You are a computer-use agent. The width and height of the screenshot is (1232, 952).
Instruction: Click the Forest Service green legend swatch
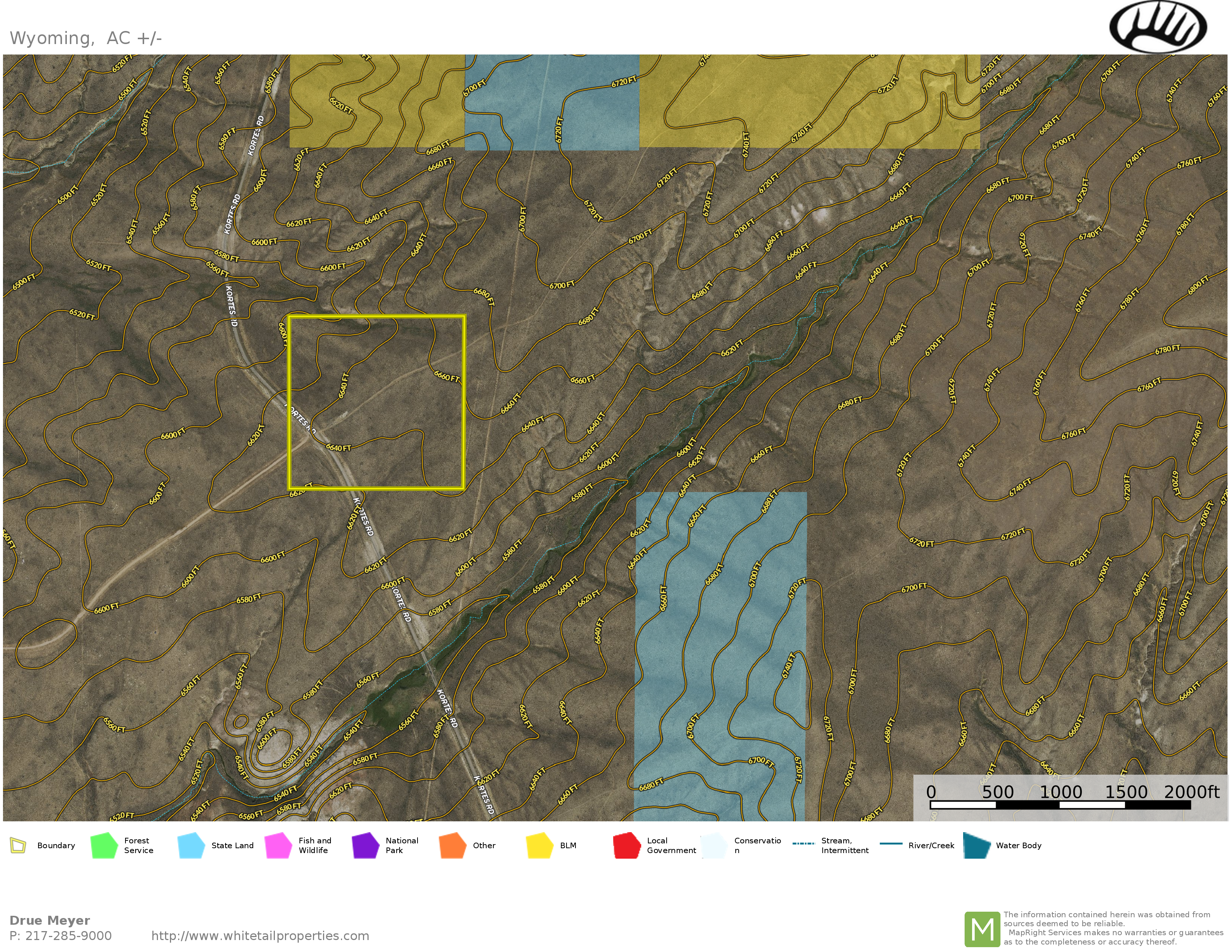(x=104, y=845)
